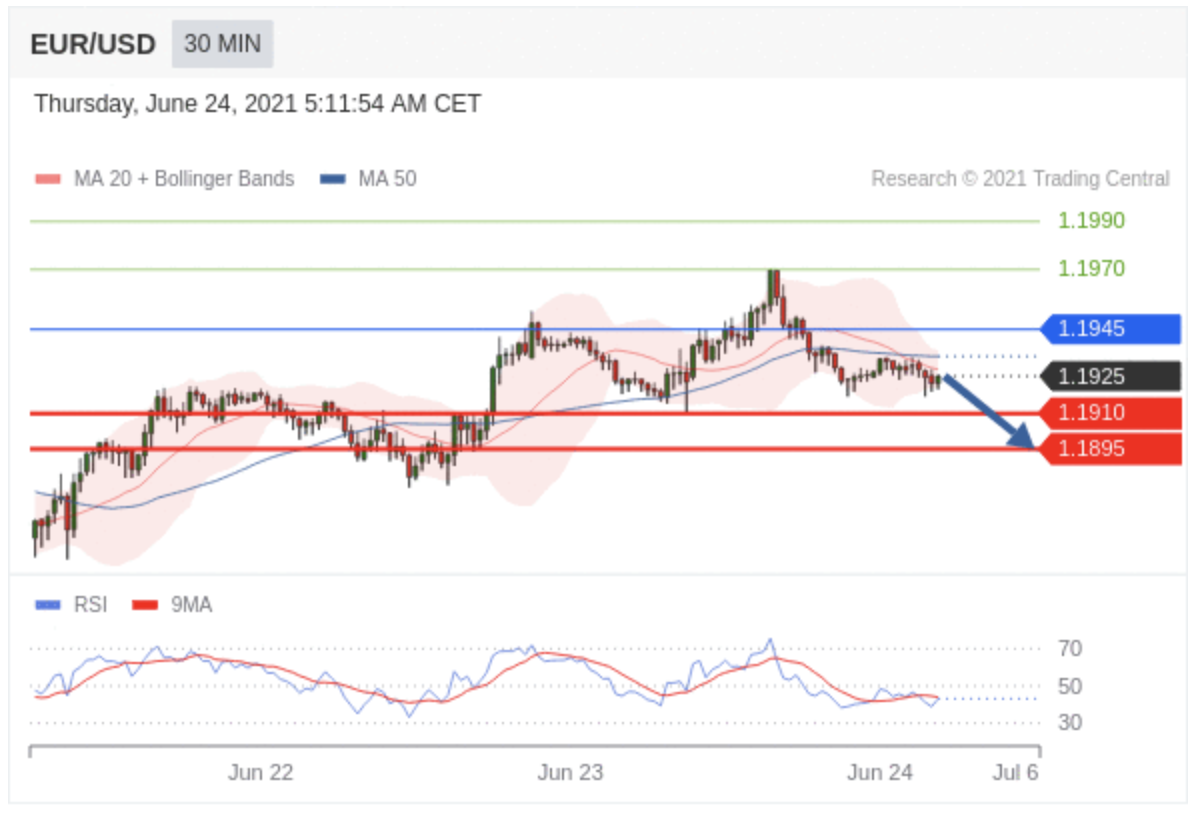The height and width of the screenshot is (814, 1194).
Task: Click the Jun 23 date on time axis
Action: (570, 773)
